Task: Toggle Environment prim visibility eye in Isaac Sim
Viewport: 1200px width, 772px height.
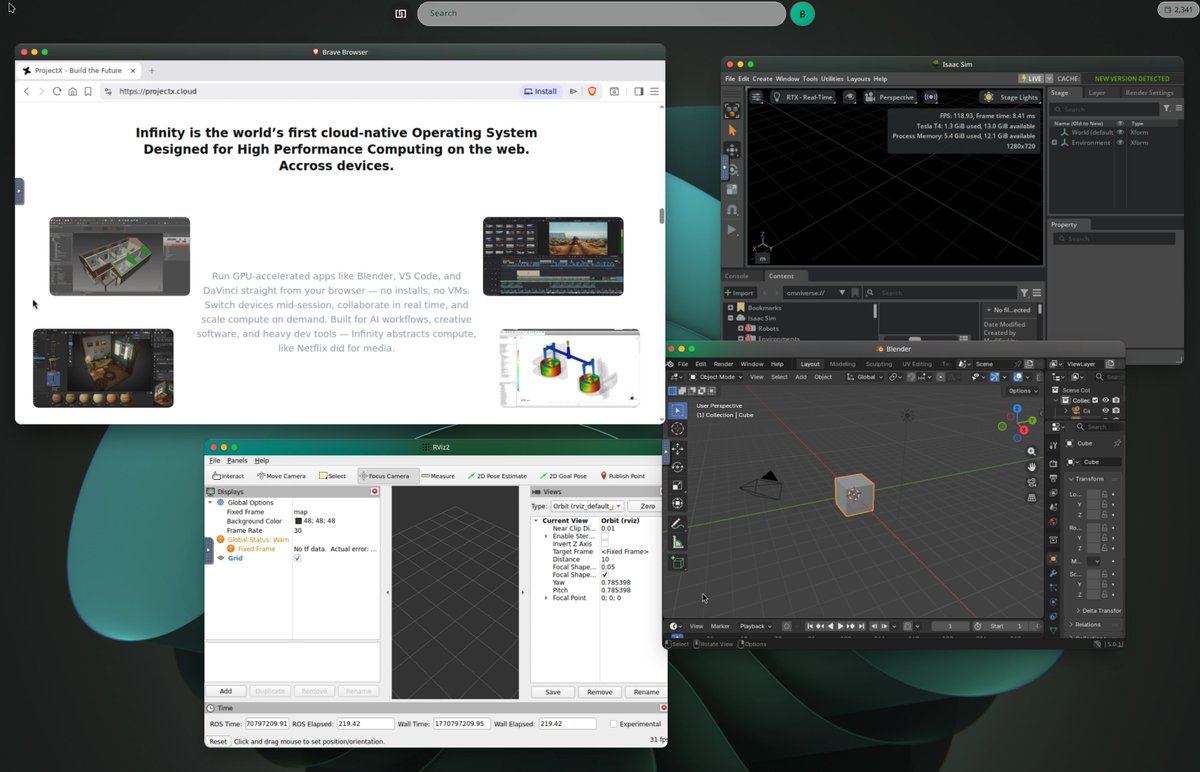Action: pyautogui.click(x=1120, y=143)
